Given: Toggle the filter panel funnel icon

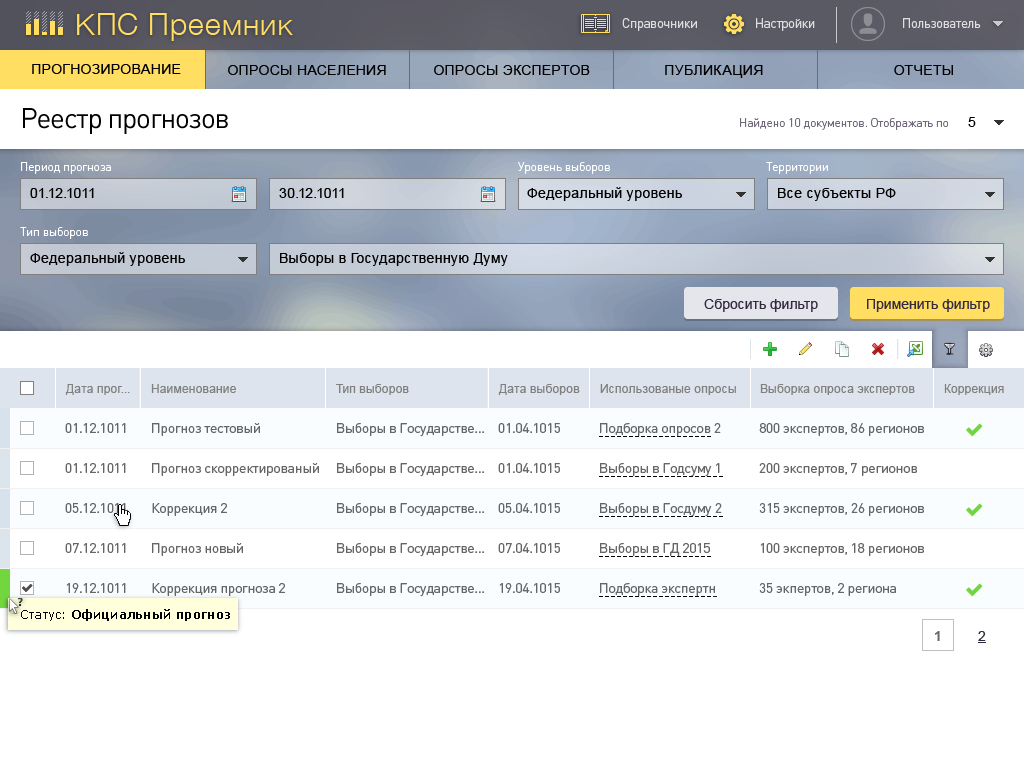Looking at the screenshot, I should click(950, 349).
